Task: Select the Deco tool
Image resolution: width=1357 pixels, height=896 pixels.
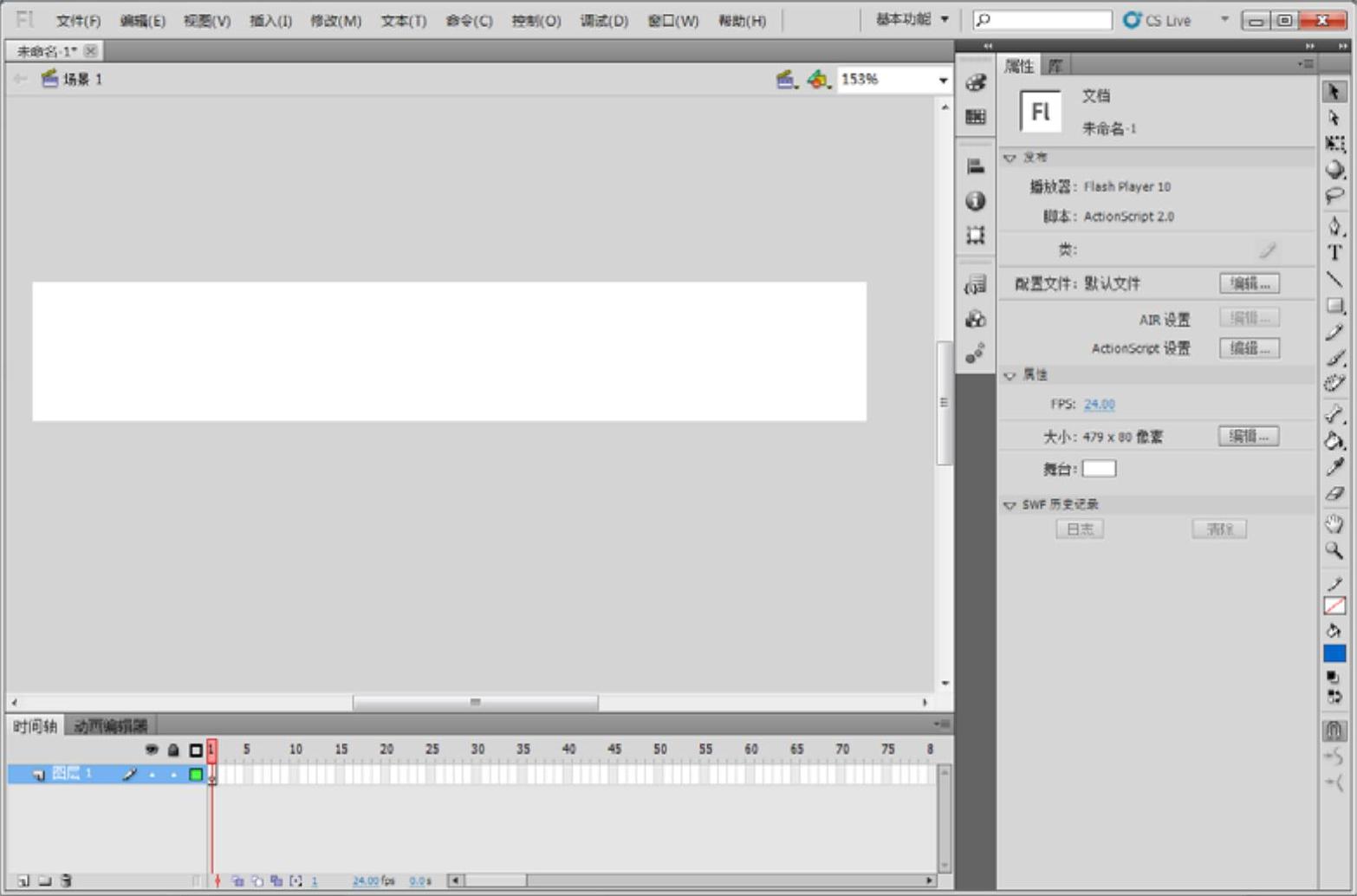Action: [1334, 384]
